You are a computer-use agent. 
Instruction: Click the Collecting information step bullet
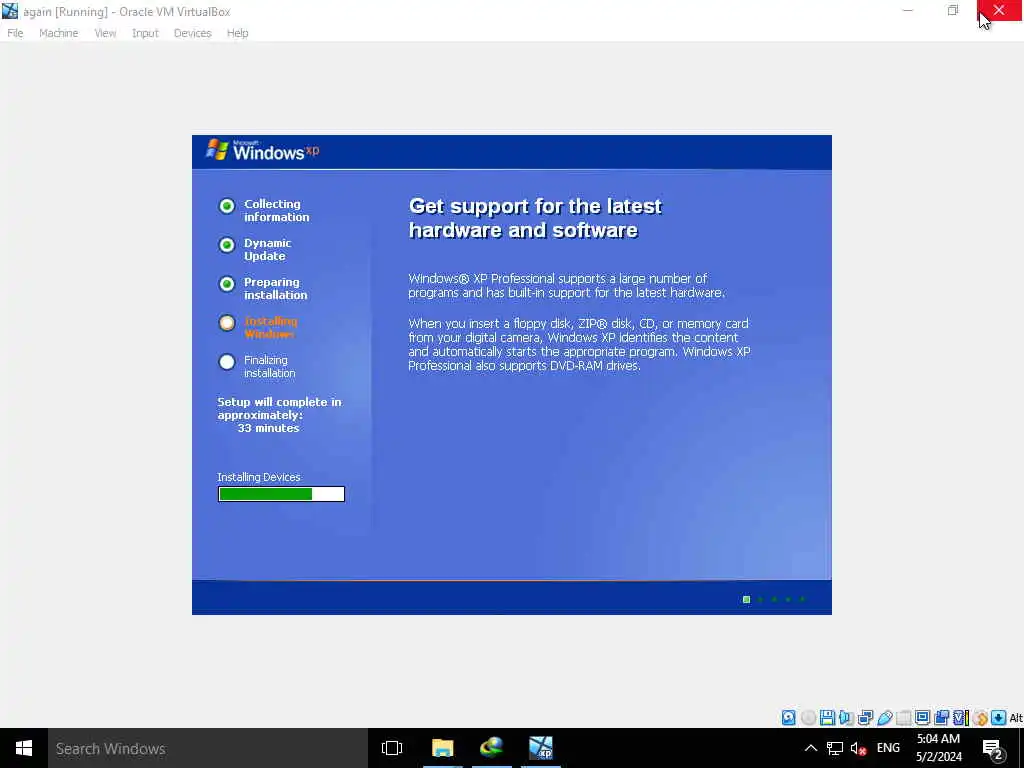(x=227, y=206)
